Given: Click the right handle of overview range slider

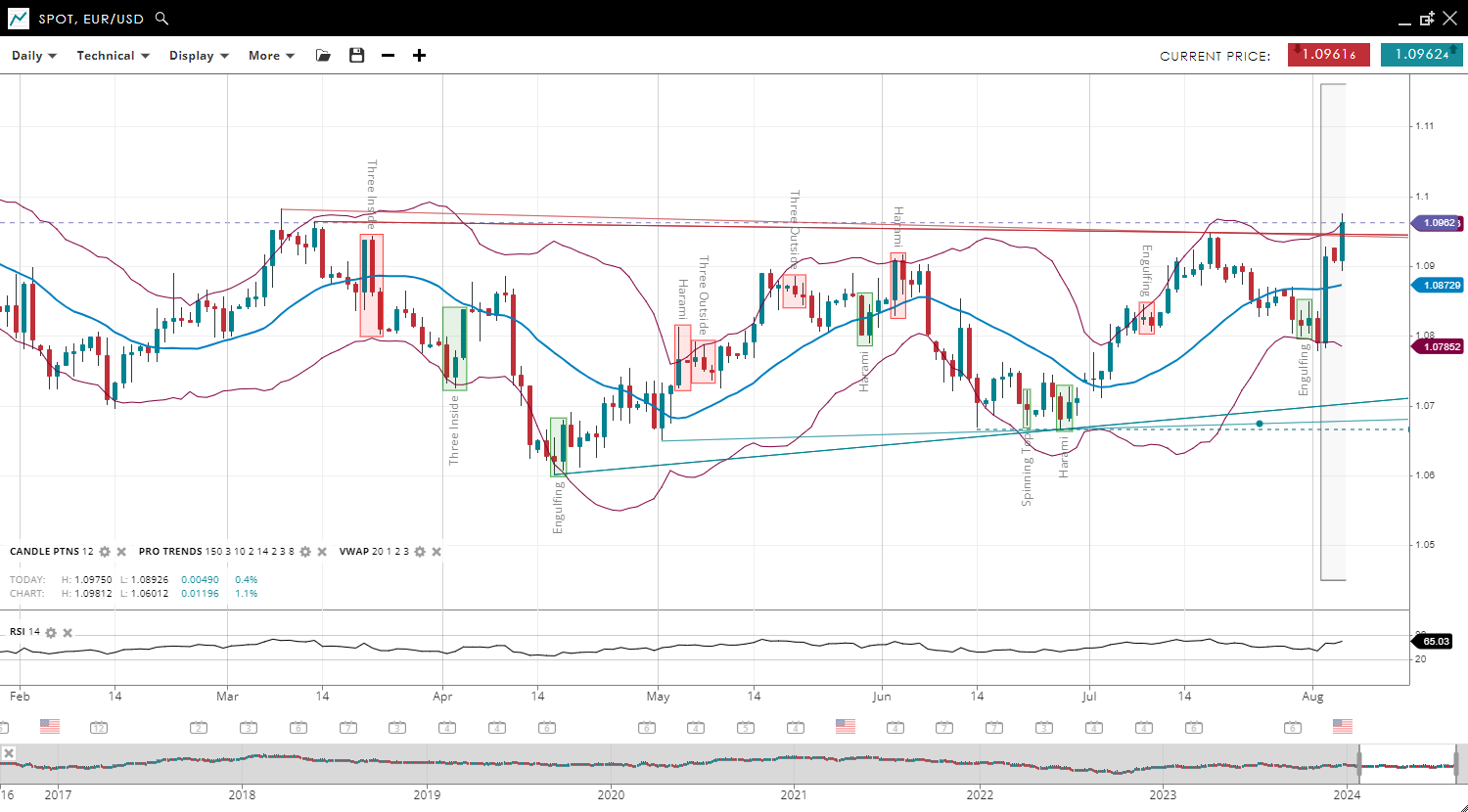Looking at the screenshot, I should click(1456, 765).
